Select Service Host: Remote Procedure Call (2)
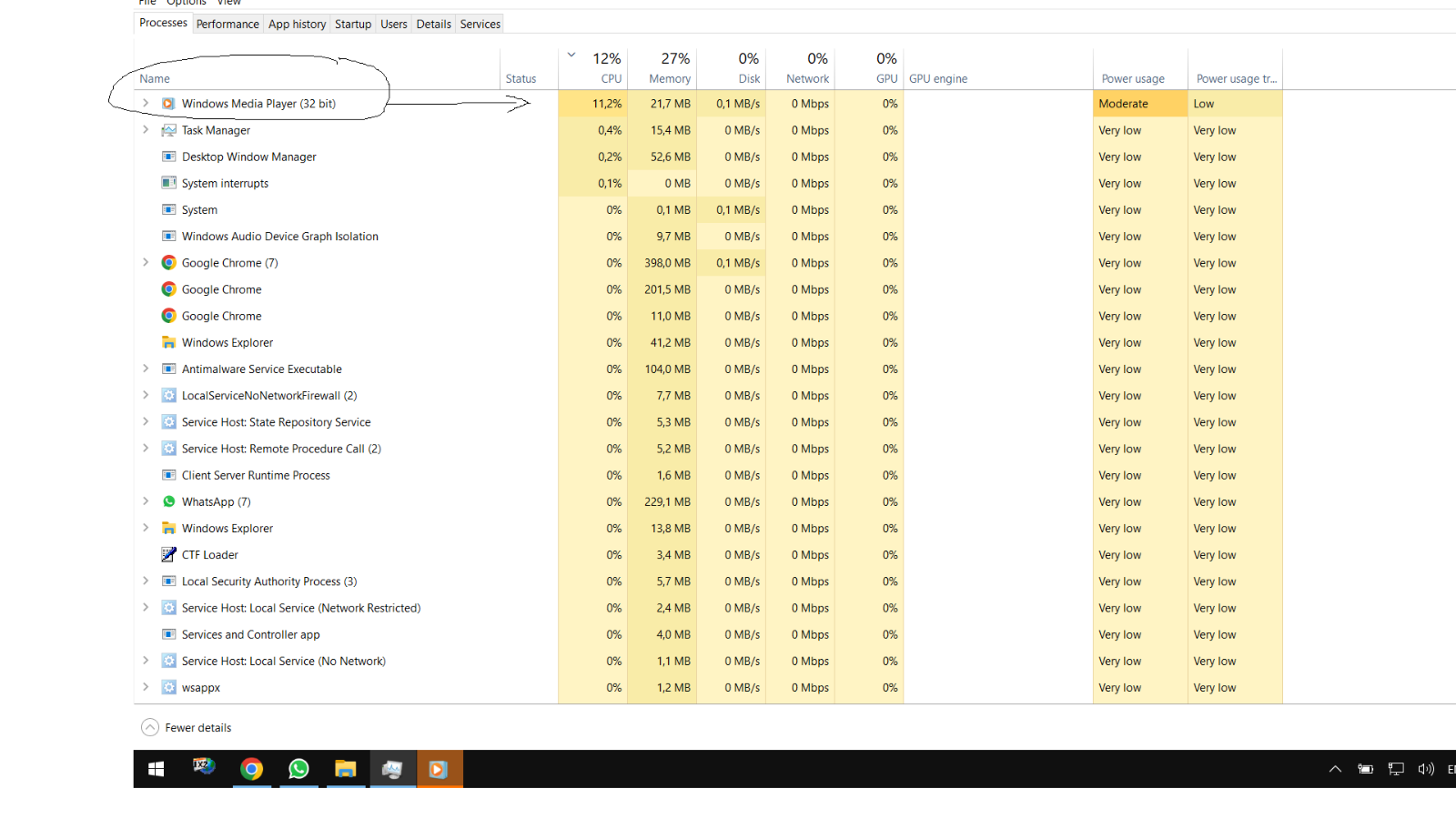 tap(708, 449)
